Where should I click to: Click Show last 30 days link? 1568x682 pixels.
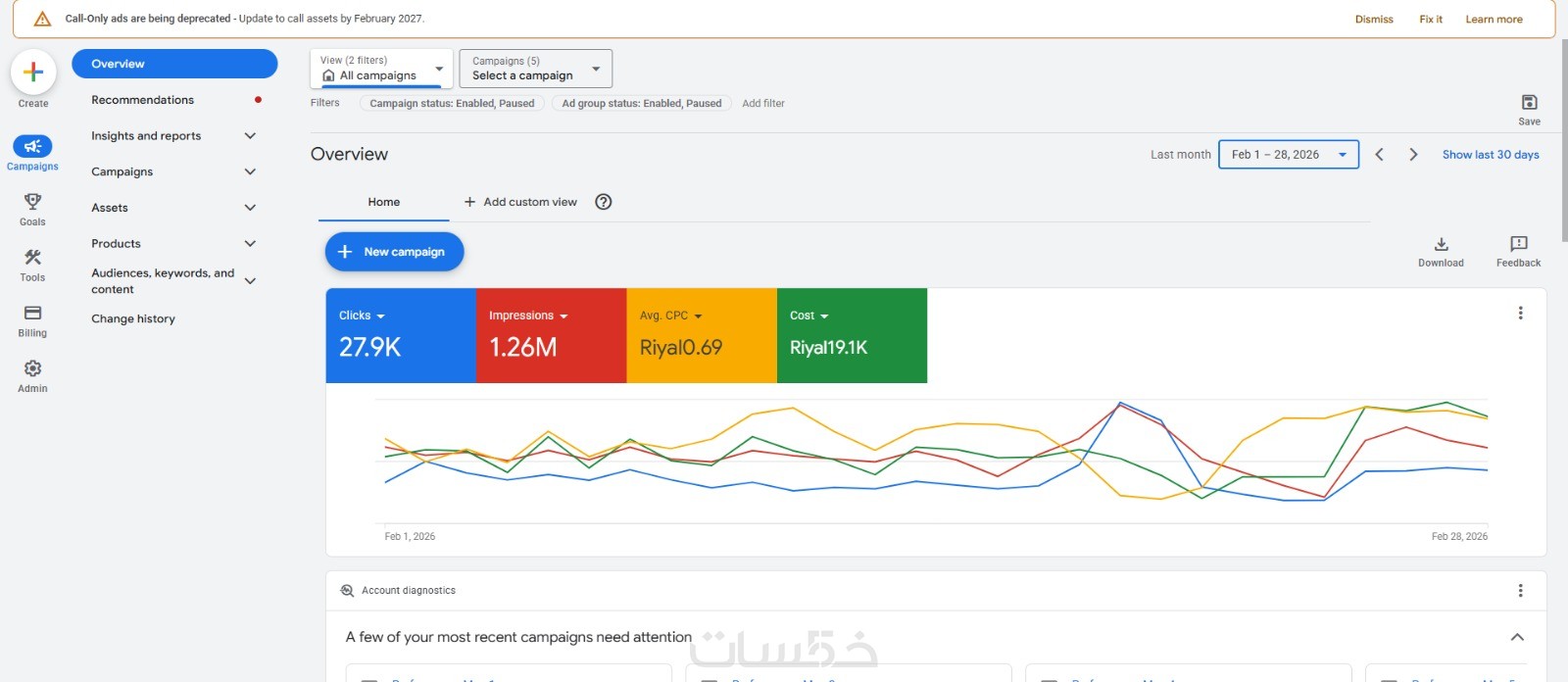(1491, 155)
